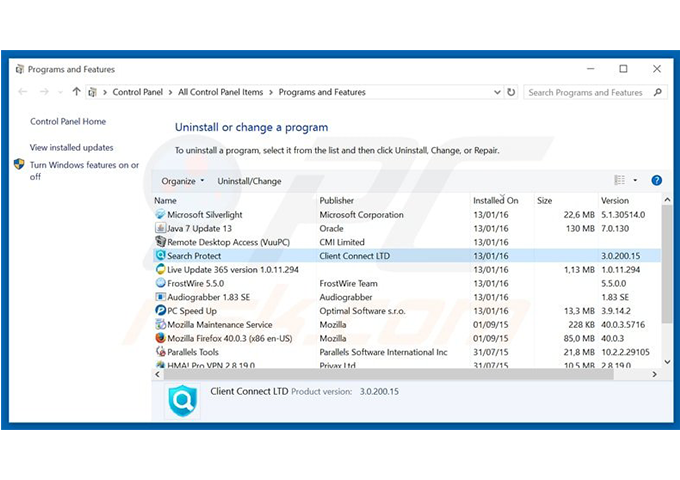Open Turn Windows features on or off
Image resolution: width=680 pixels, height=480 pixels.
pos(85,170)
